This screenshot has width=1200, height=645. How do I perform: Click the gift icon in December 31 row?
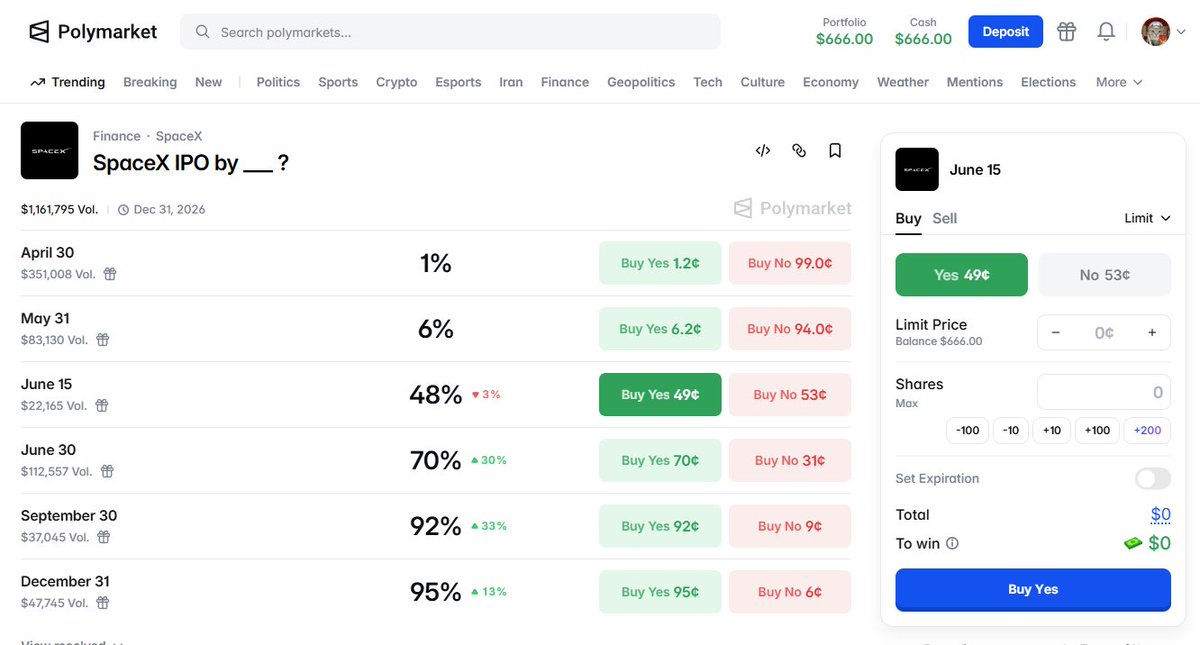103,603
